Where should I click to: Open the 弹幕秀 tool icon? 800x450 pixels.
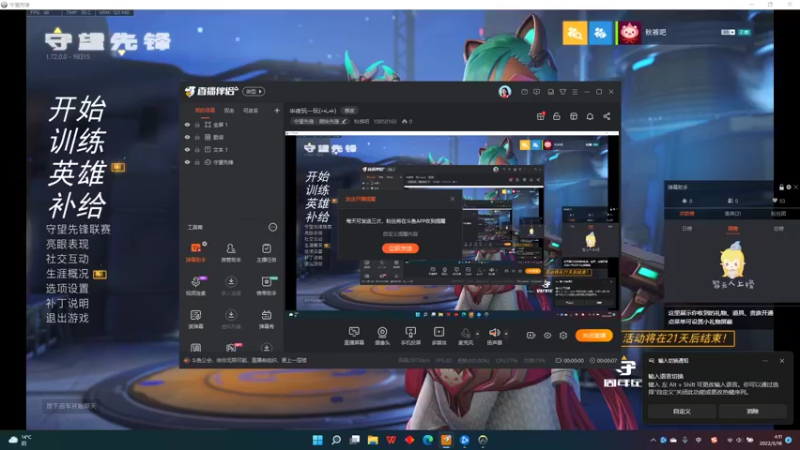[266, 319]
